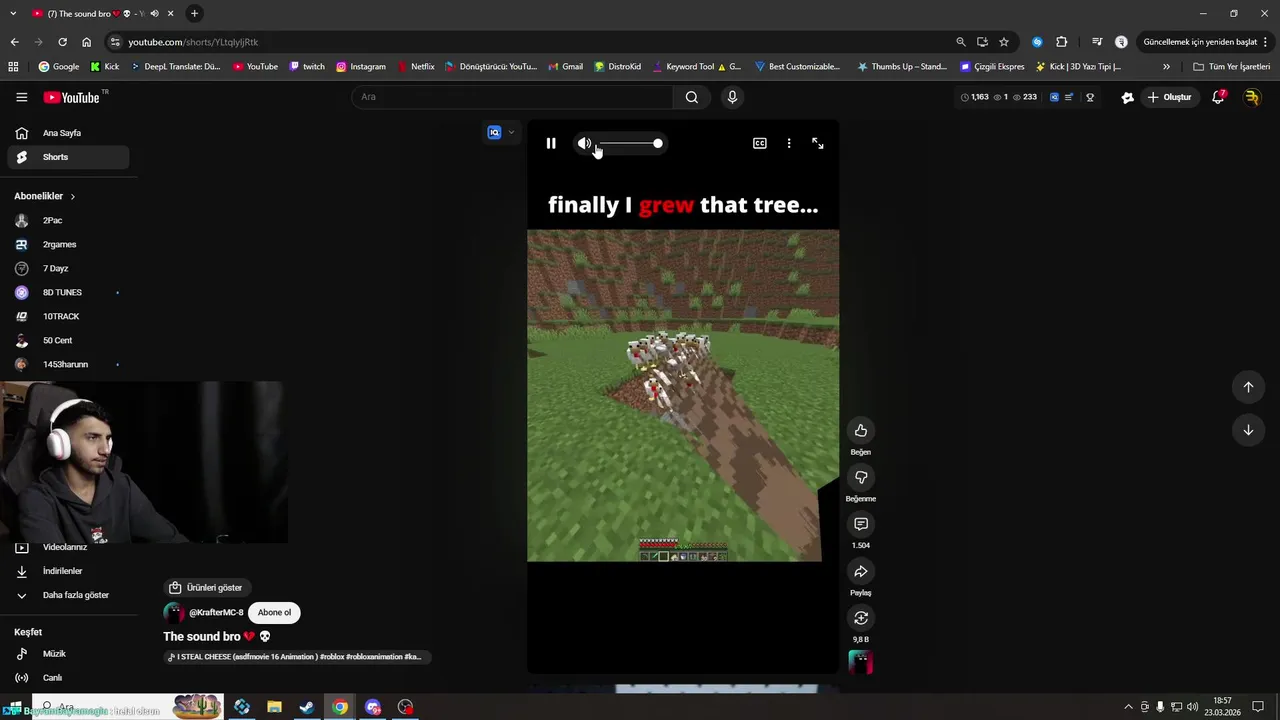Show hidden tray icons chevron

(1129, 707)
